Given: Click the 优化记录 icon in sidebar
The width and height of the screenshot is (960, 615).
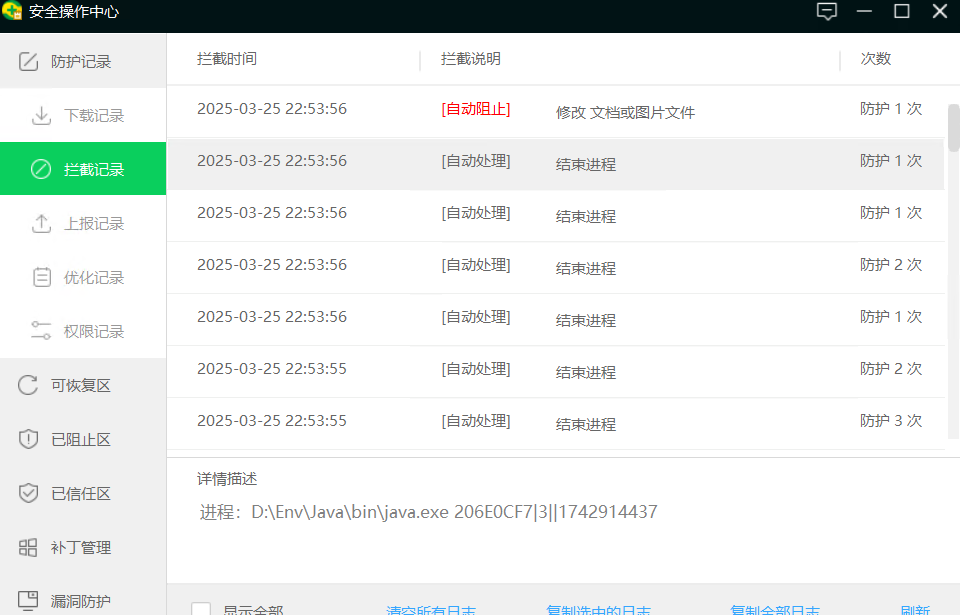Looking at the screenshot, I should point(41,278).
